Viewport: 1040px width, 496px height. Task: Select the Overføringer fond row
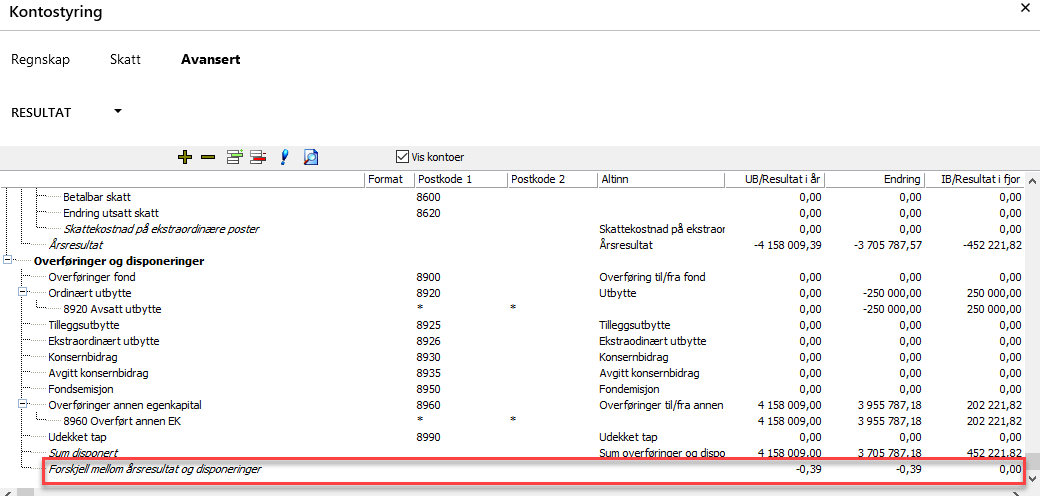tap(92, 277)
